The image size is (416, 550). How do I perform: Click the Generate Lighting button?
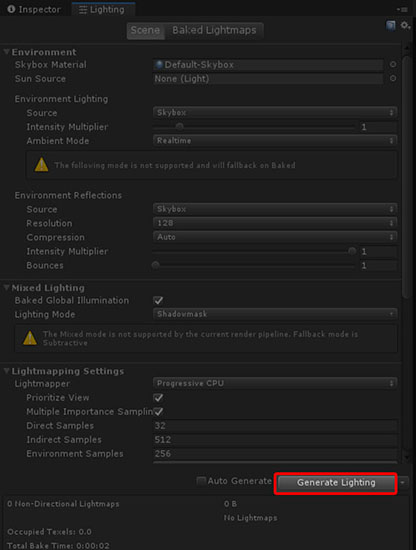point(336,483)
